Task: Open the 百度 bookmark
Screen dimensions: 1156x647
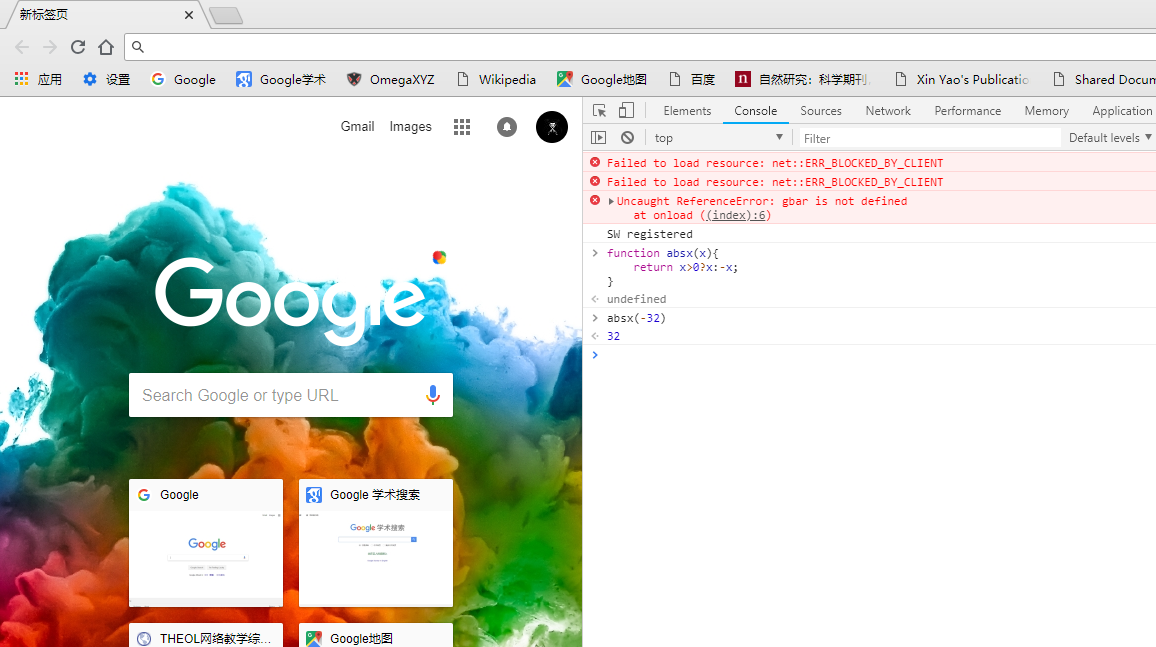Action: (x=692, y=79)
